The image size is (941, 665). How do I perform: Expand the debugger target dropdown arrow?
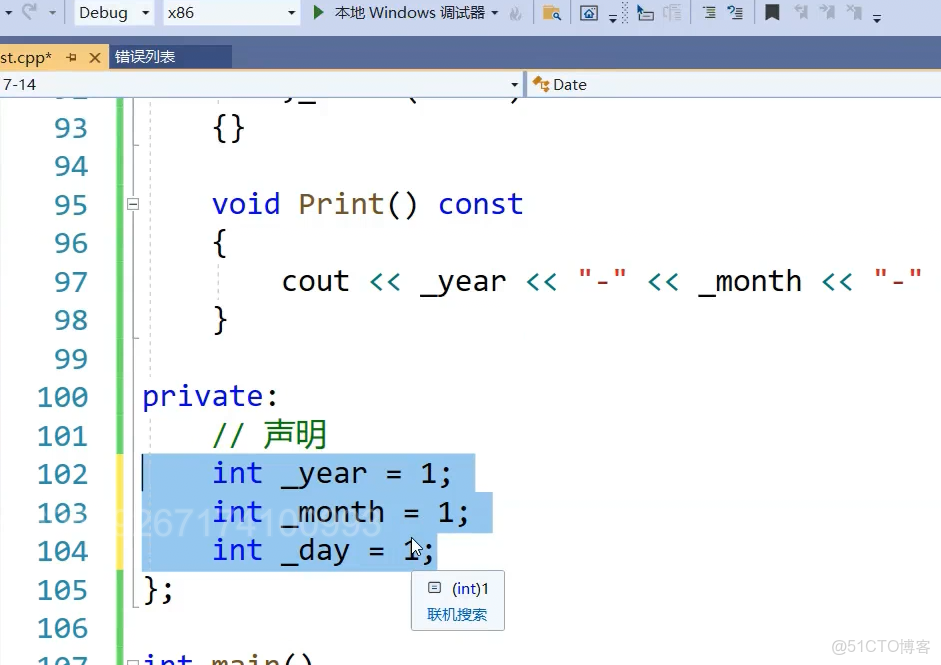click(495, 13)
